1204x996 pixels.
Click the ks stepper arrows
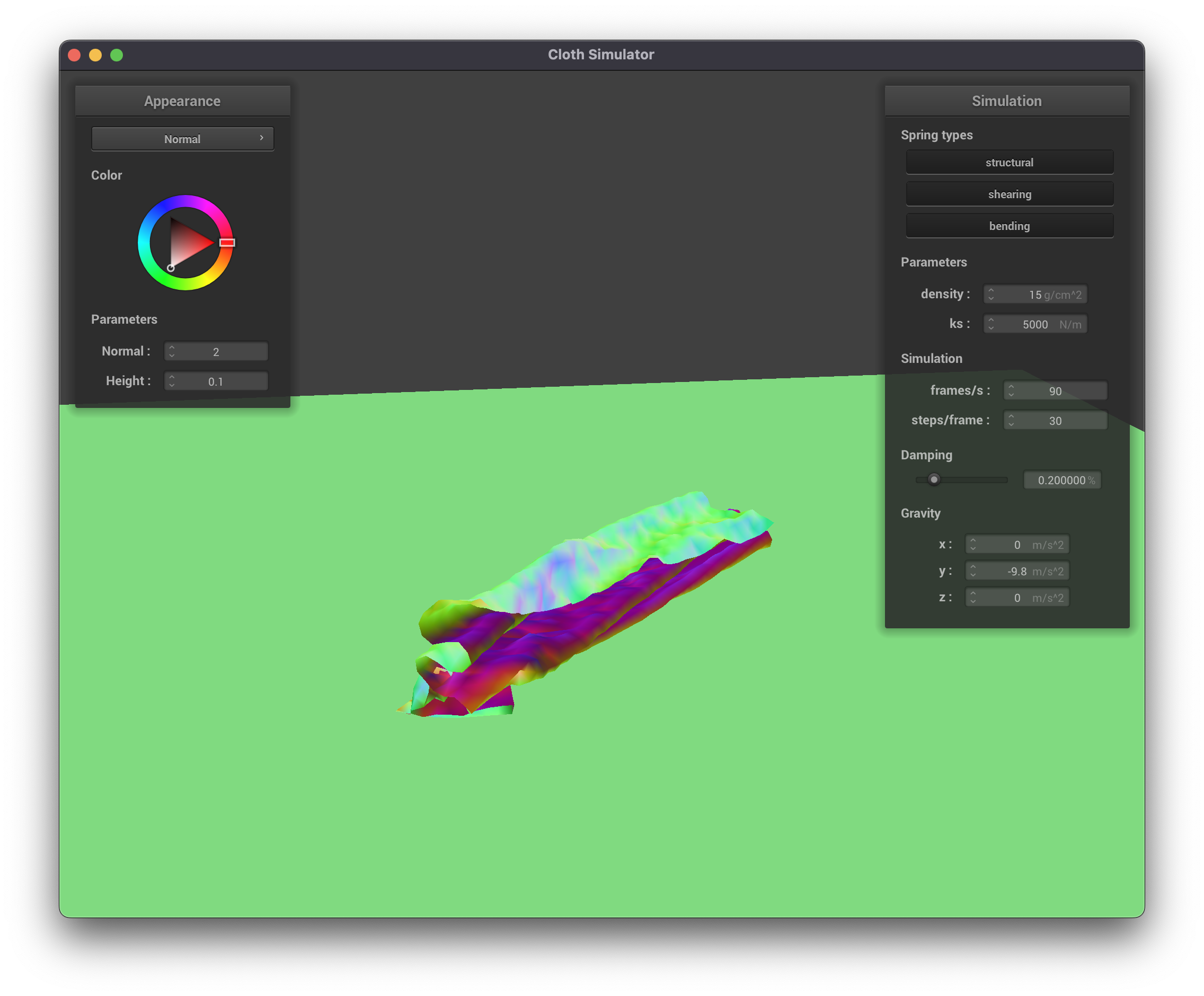[991, 324]
